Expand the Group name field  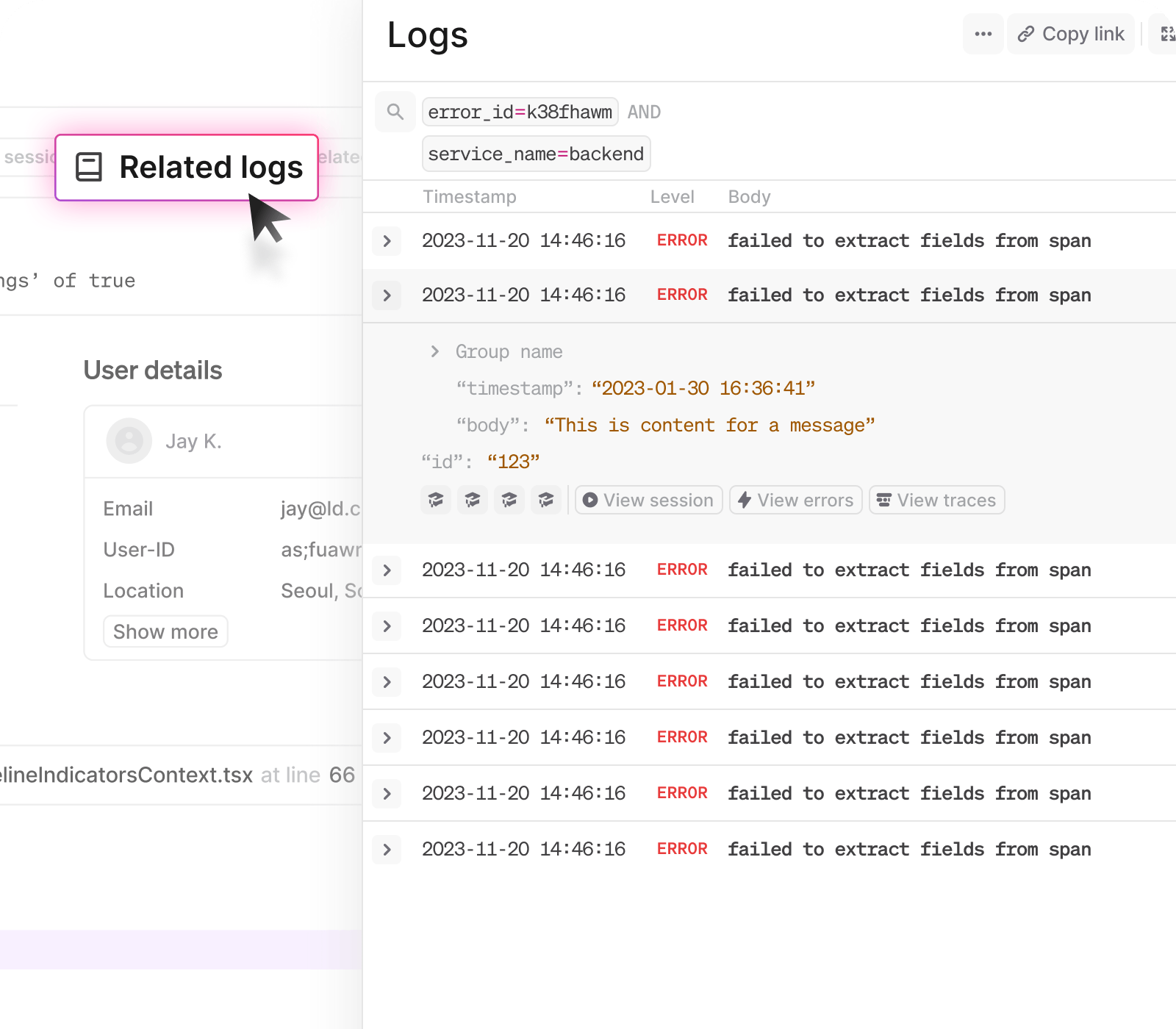435,351
